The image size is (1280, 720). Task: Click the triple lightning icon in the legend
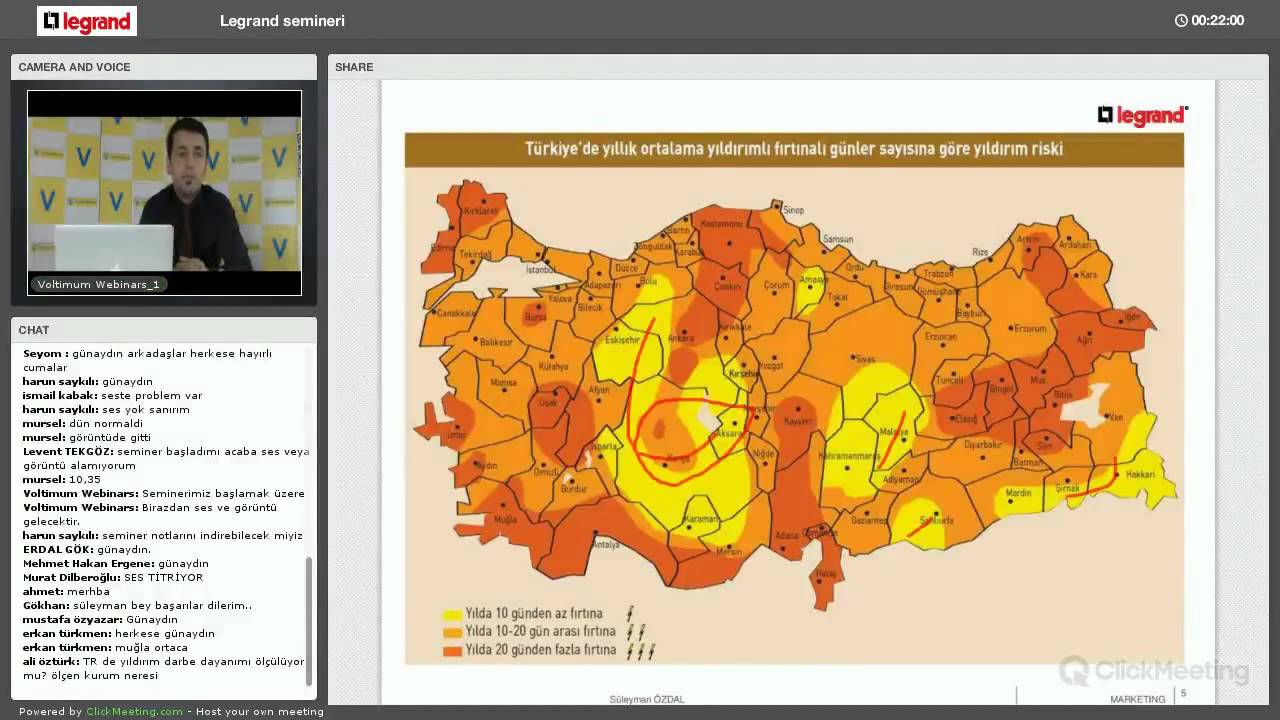(x=640, y=651)
